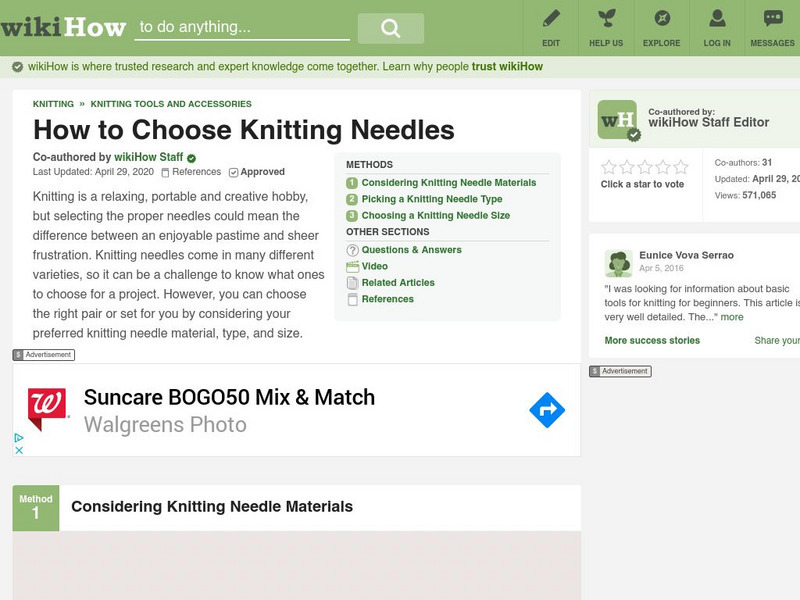Open the References link under the title
This screenshot has height=600, width=800.
pyautogui.click(x=196, y=172)
